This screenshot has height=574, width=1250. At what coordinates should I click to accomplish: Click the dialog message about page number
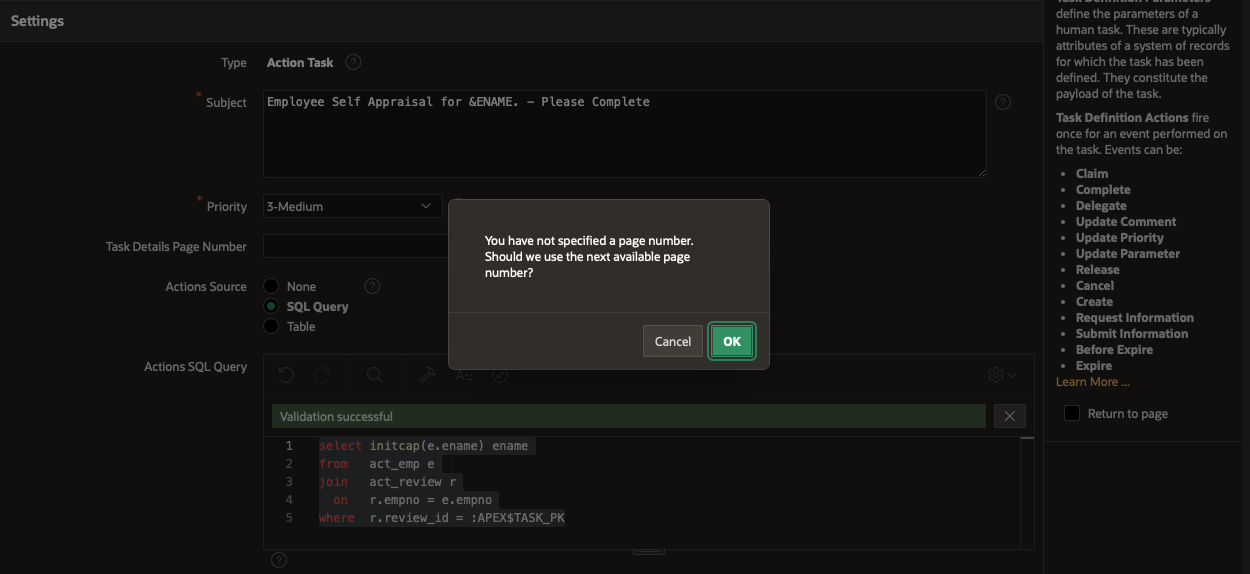coord(589,257)
